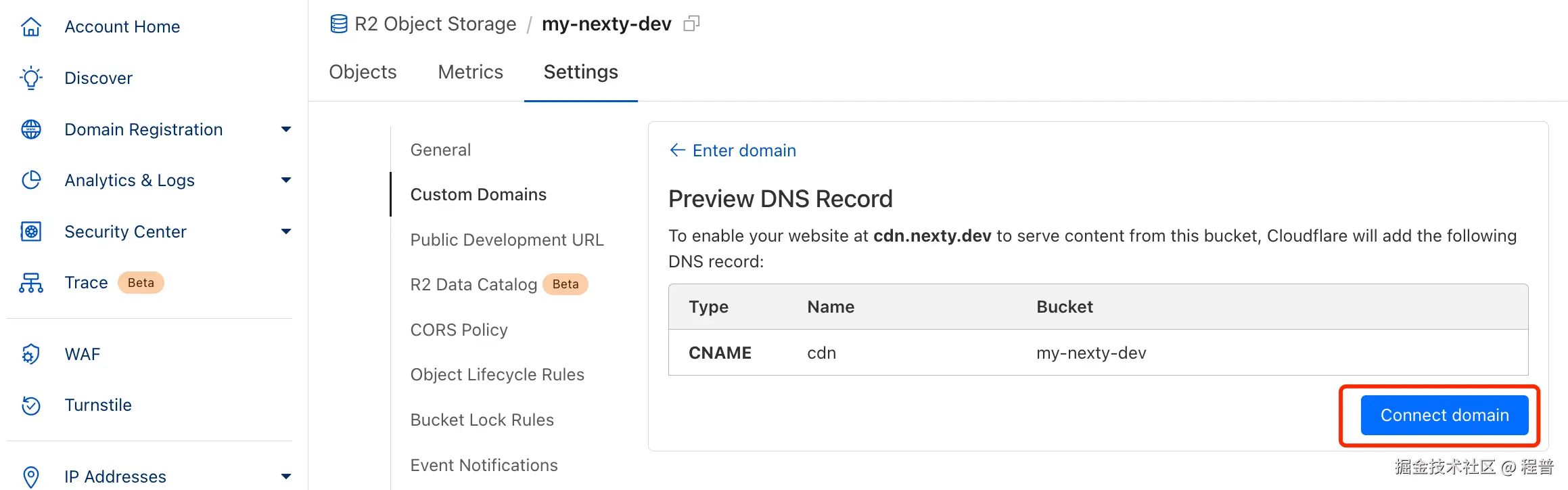1568x490 pixels.
Task: Click the Security Center icon
Action: click(x=31, y=231)
